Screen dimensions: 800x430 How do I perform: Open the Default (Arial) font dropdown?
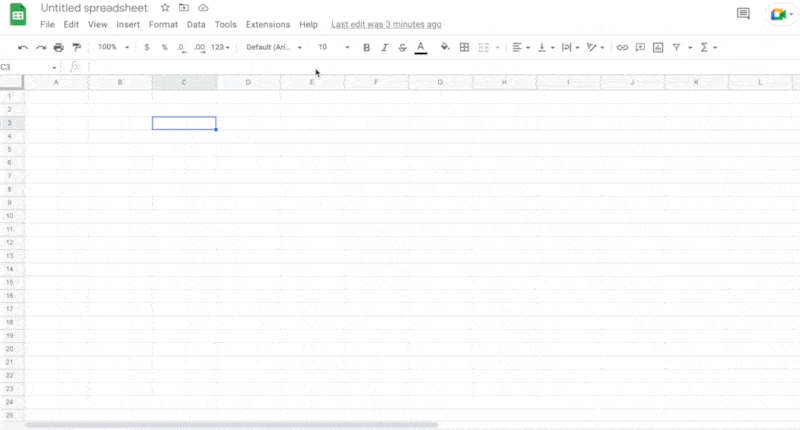274,47
